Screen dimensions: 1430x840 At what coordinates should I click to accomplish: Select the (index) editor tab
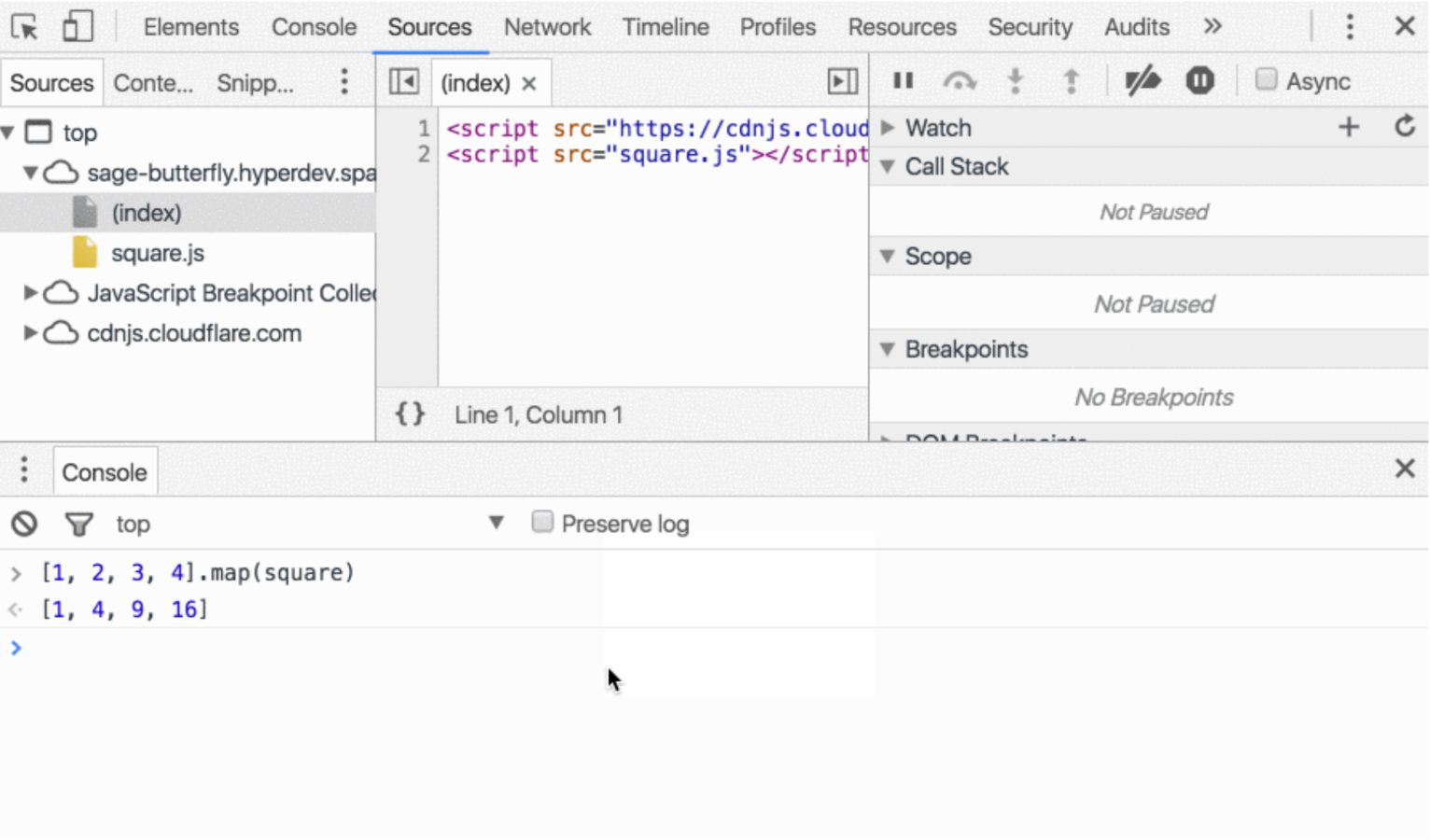coord(475,83)
